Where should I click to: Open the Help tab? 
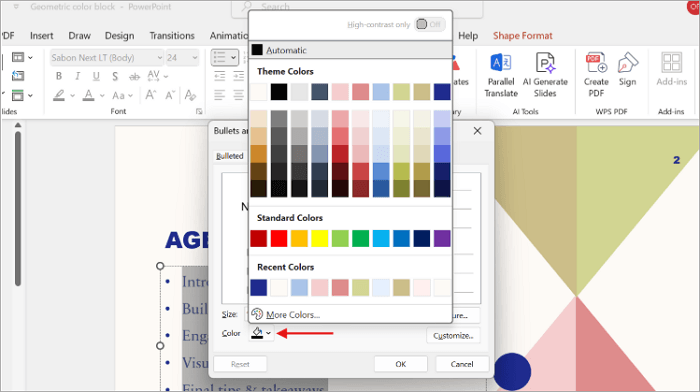468,36
